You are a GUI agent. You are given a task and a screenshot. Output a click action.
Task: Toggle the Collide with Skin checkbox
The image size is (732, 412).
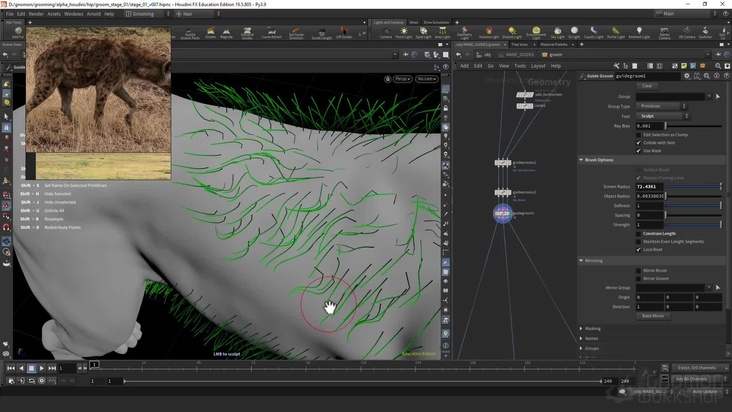[x=638, y=142]
